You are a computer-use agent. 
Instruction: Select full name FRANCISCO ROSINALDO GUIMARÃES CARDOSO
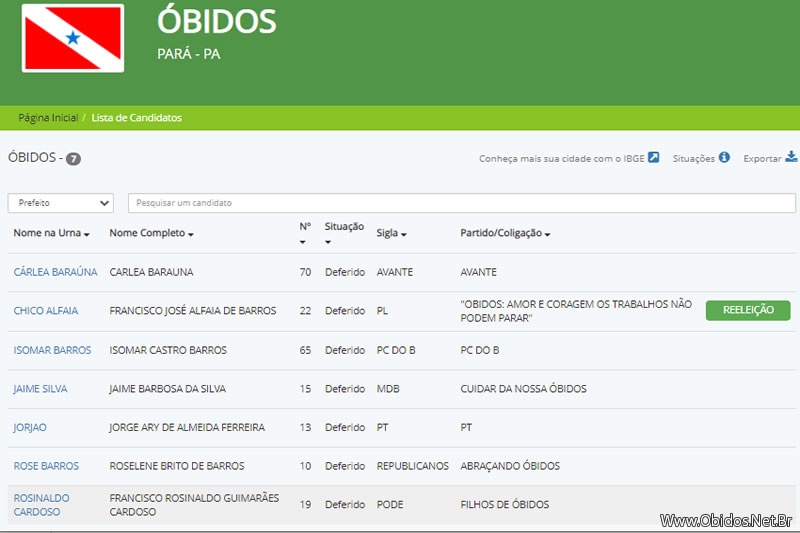194,505
